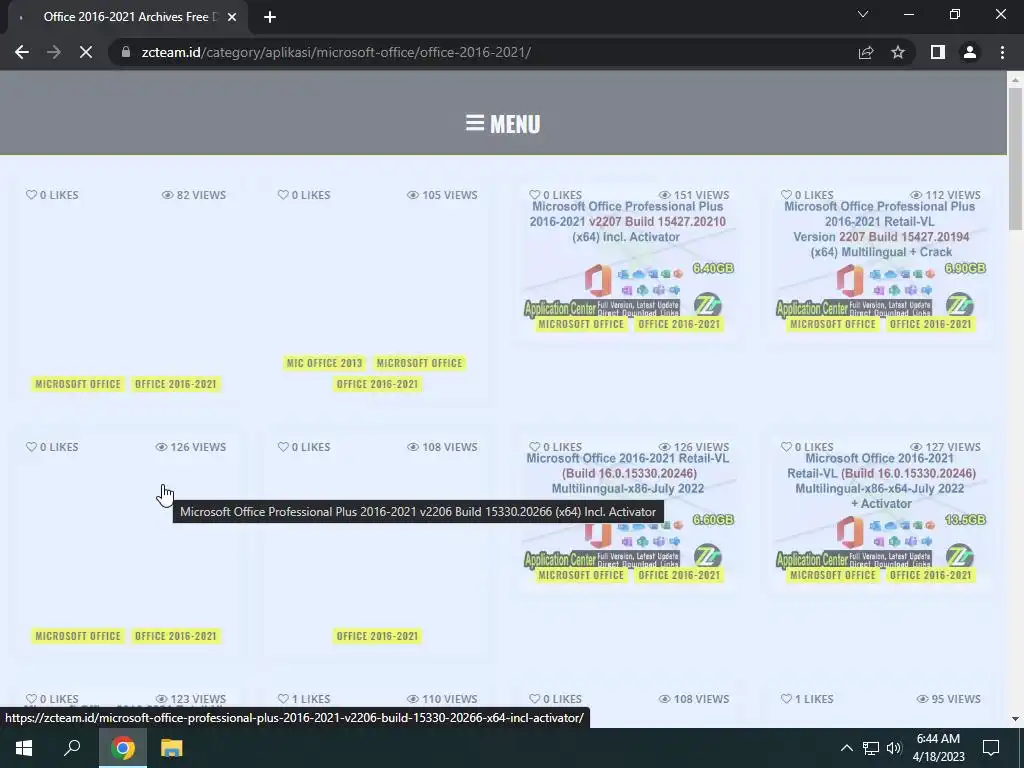The image size is (1024, 768).
Task: Like the post with 110 views
Action: click(304, 699)
